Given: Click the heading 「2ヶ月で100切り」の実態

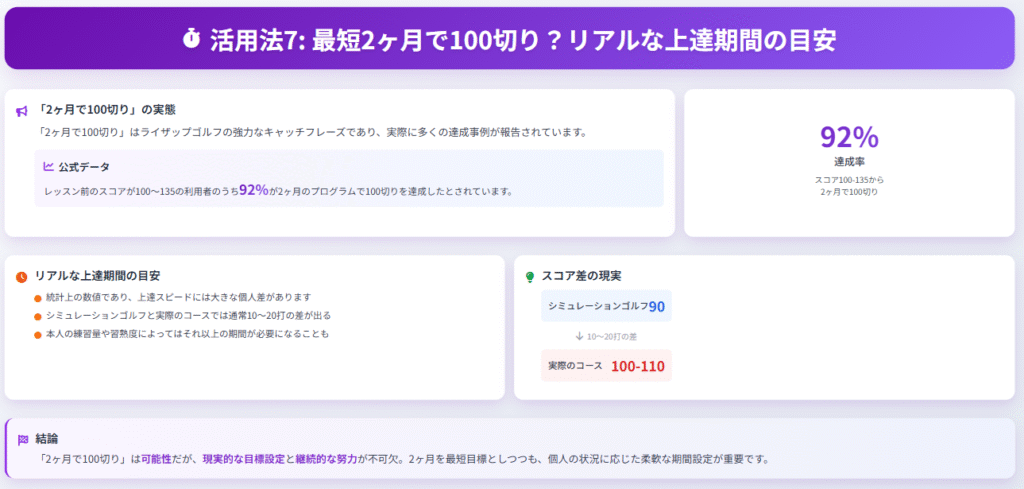Looking at the screenshot, I should click(x=107, y=110).
